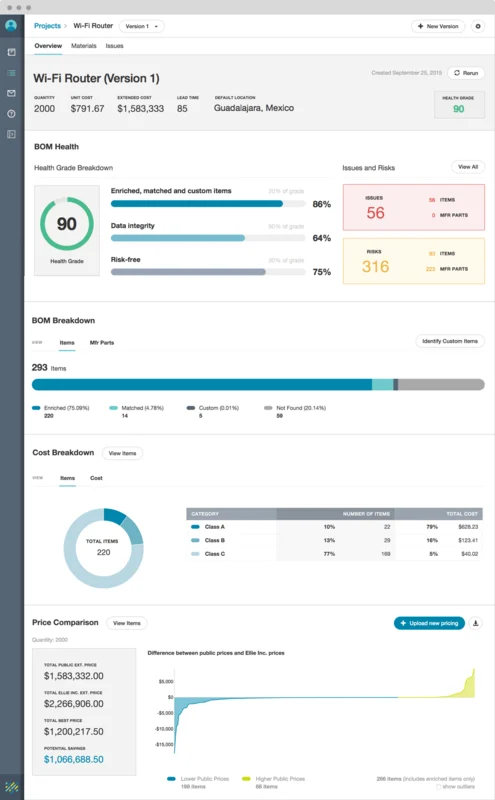Click the extended cost $1,583,333

(140, 109)
